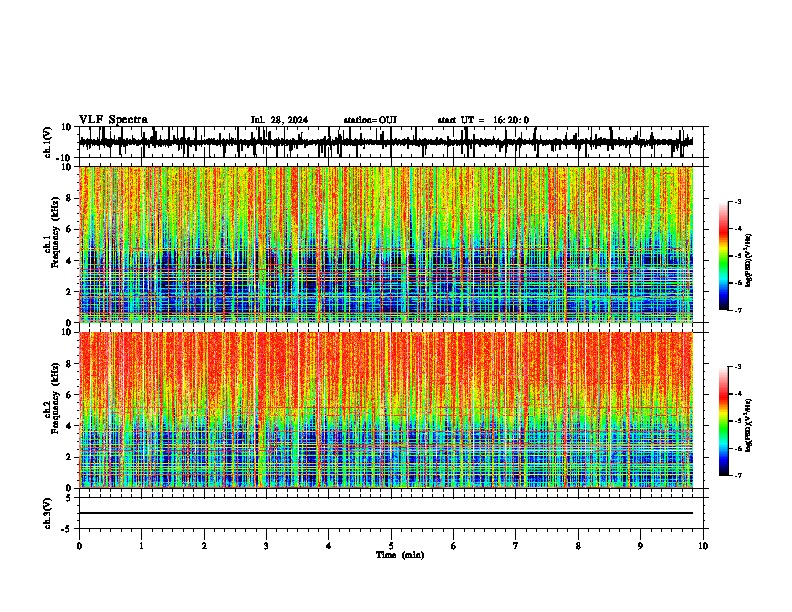Click the "2" kHz tick on ch.1 spectrogram
Image resolution: width=792 pixels, height=612 pixels.
click(69, 291)
